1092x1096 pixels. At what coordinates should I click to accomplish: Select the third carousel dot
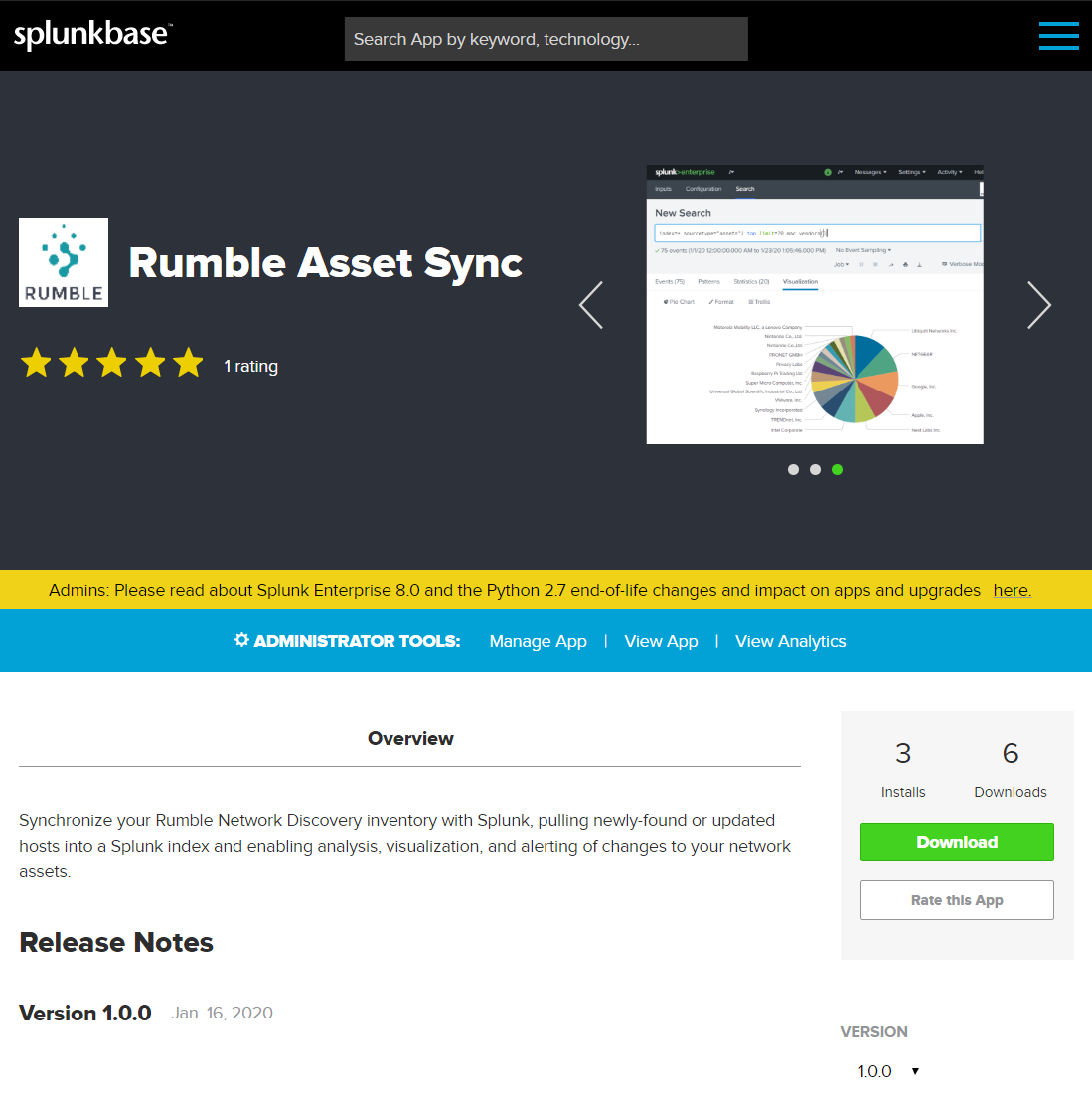(837, 469)
